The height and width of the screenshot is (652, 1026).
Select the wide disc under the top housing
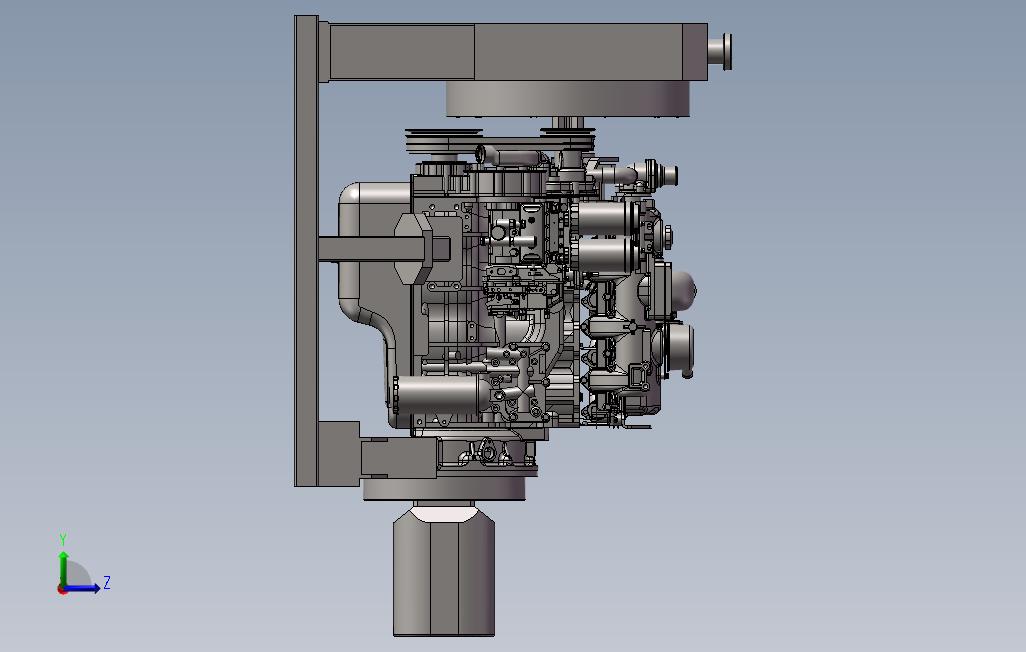coord(568,99)
